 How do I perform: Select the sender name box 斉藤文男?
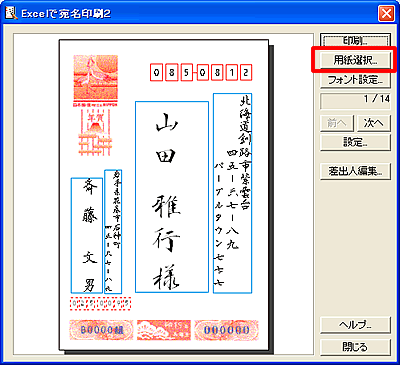87,235
